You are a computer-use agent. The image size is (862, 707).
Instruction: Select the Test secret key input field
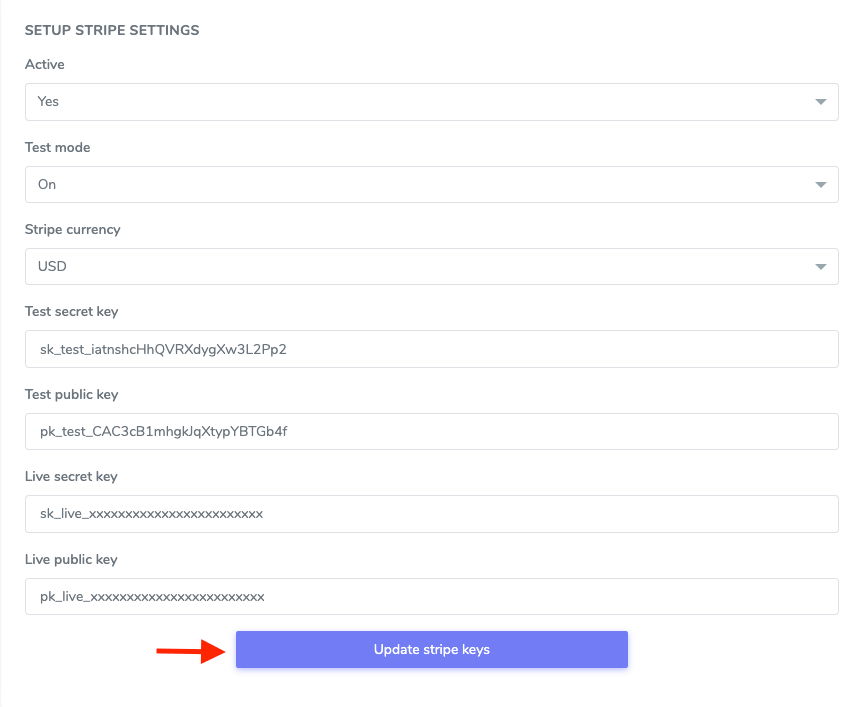(431, 348)
